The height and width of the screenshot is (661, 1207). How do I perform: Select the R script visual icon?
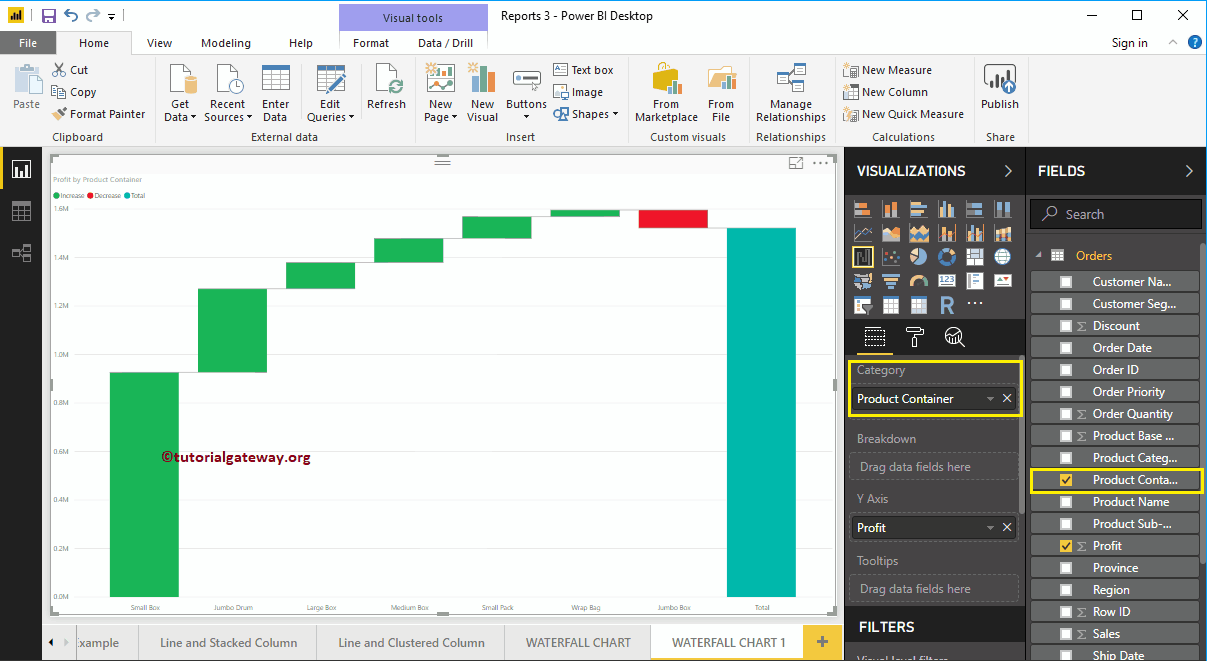pyautogui.click(x=946, y=304)
